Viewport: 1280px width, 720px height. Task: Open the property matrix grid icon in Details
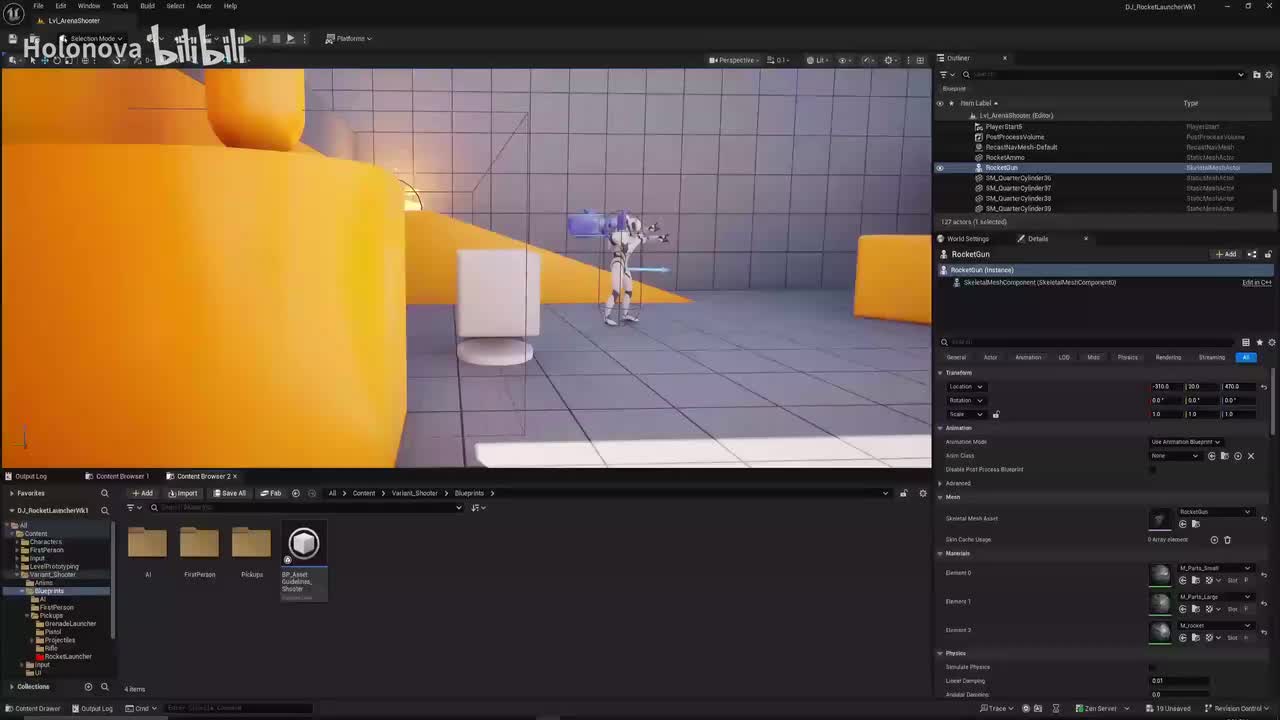click(x=1246, y=342)
